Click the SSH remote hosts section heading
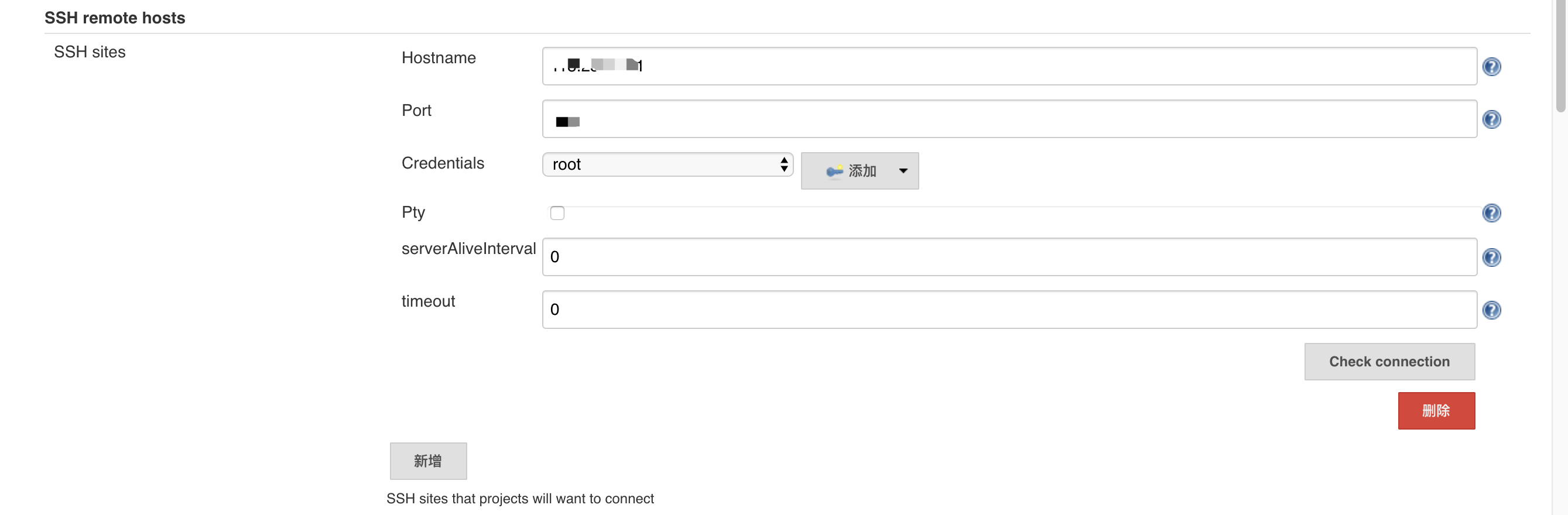Screen dimensions: 1568x515 point(114,18)
